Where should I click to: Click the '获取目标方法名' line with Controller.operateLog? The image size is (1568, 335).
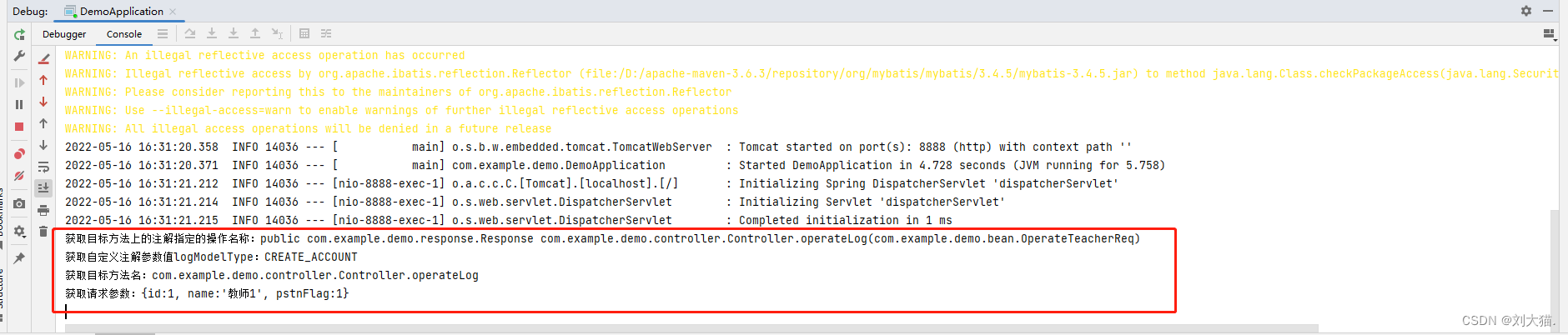click(272, 275)
